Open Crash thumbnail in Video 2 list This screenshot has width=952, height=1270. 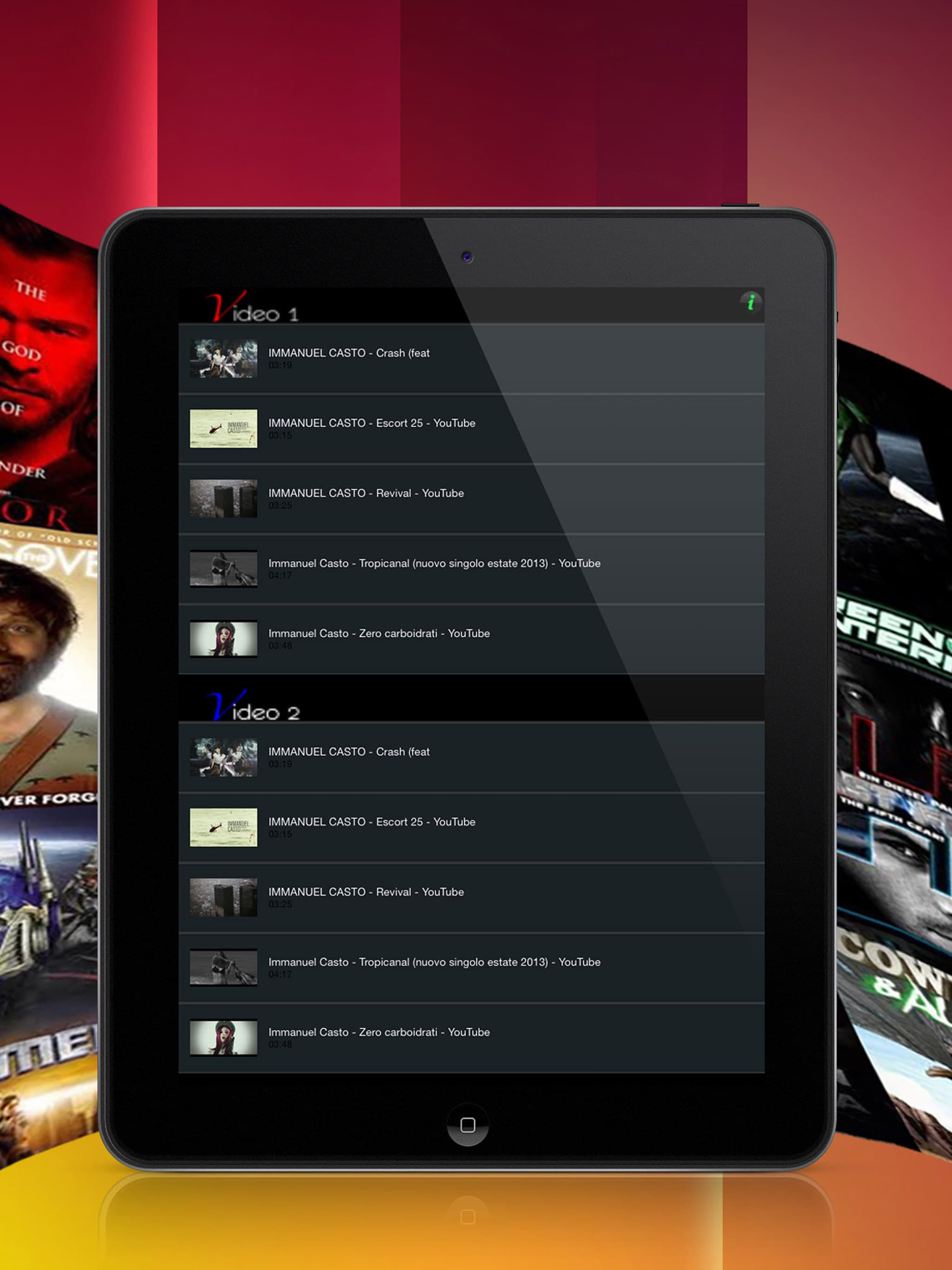224,757
